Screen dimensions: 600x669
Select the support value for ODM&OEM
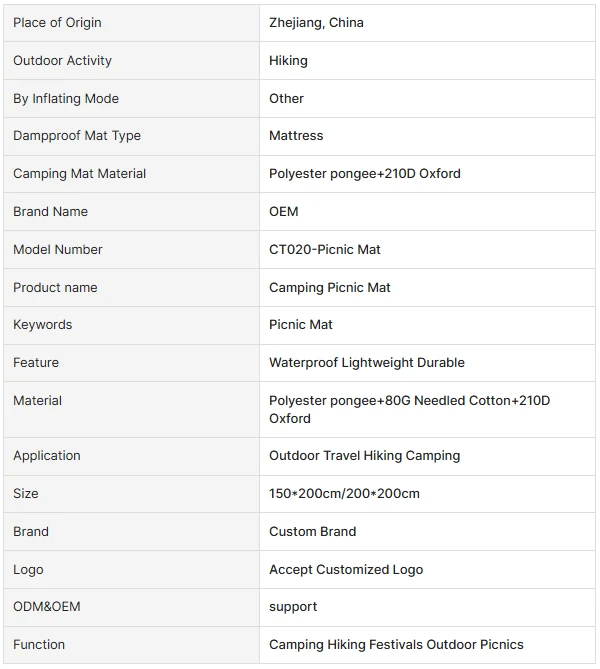point(293,607)
